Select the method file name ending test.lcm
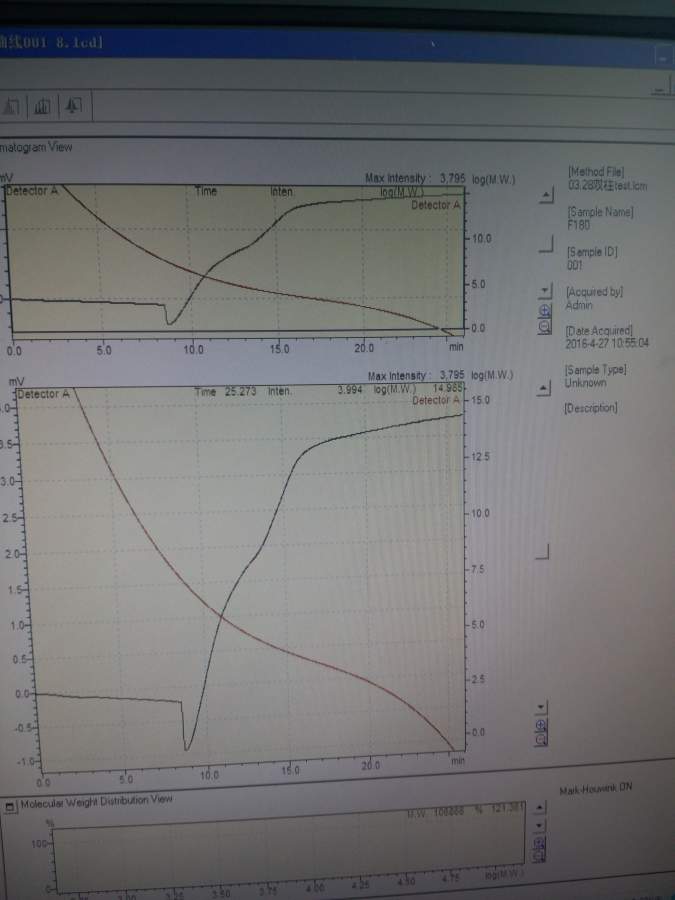This screenshot has width=675, height=900. pyautogui.click(x=607, y=185)
